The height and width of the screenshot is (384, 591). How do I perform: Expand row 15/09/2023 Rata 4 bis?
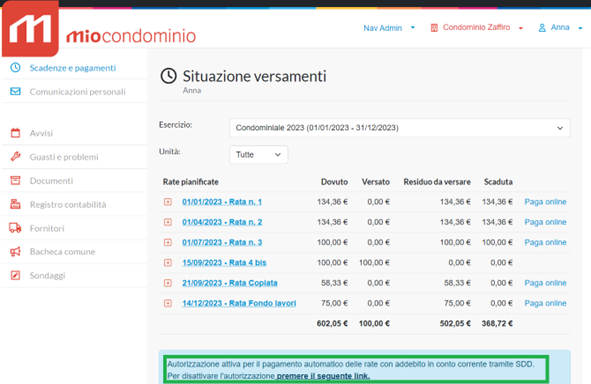click(168, 263)
